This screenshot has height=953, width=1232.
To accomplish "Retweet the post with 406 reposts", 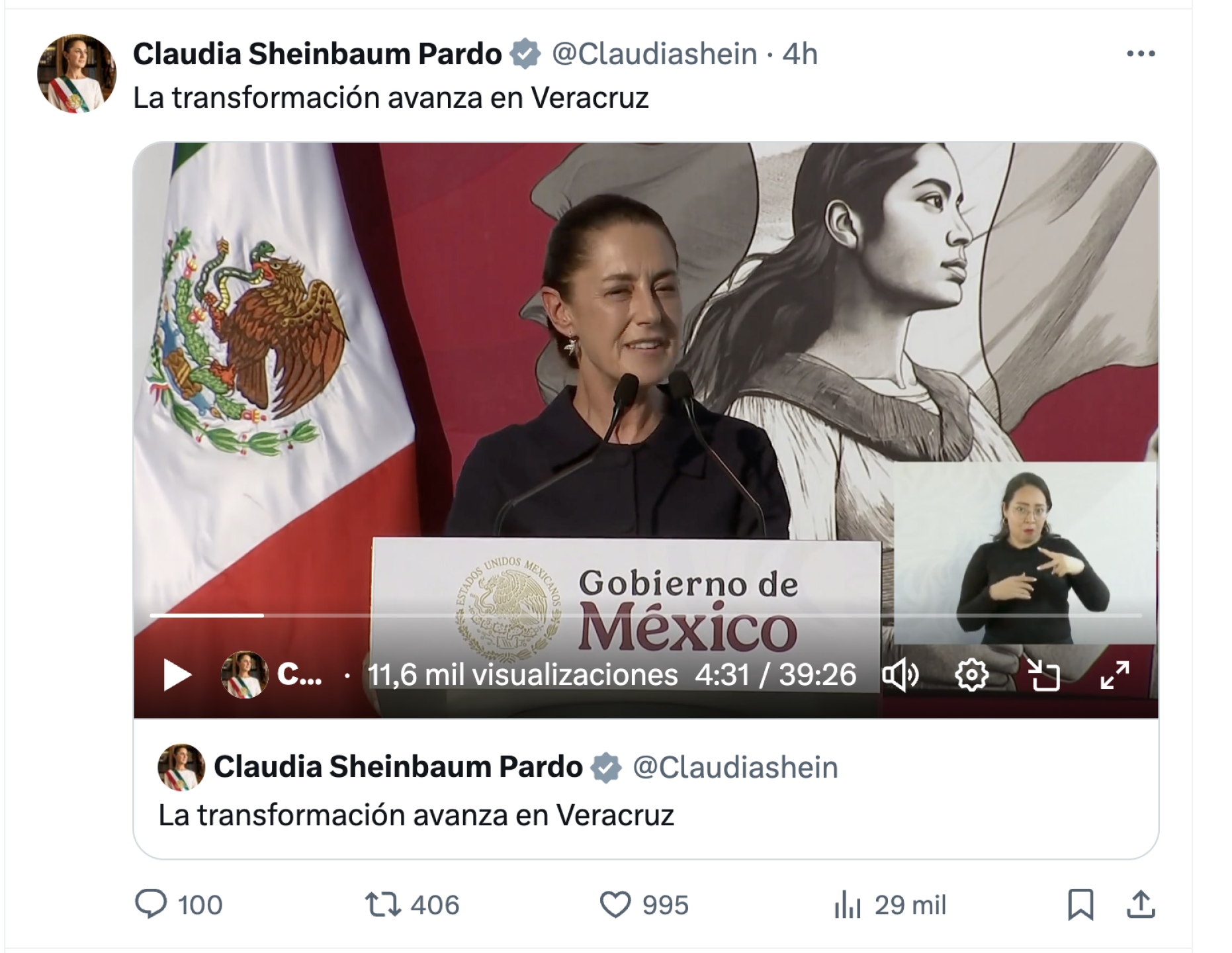I will point(412,904).
